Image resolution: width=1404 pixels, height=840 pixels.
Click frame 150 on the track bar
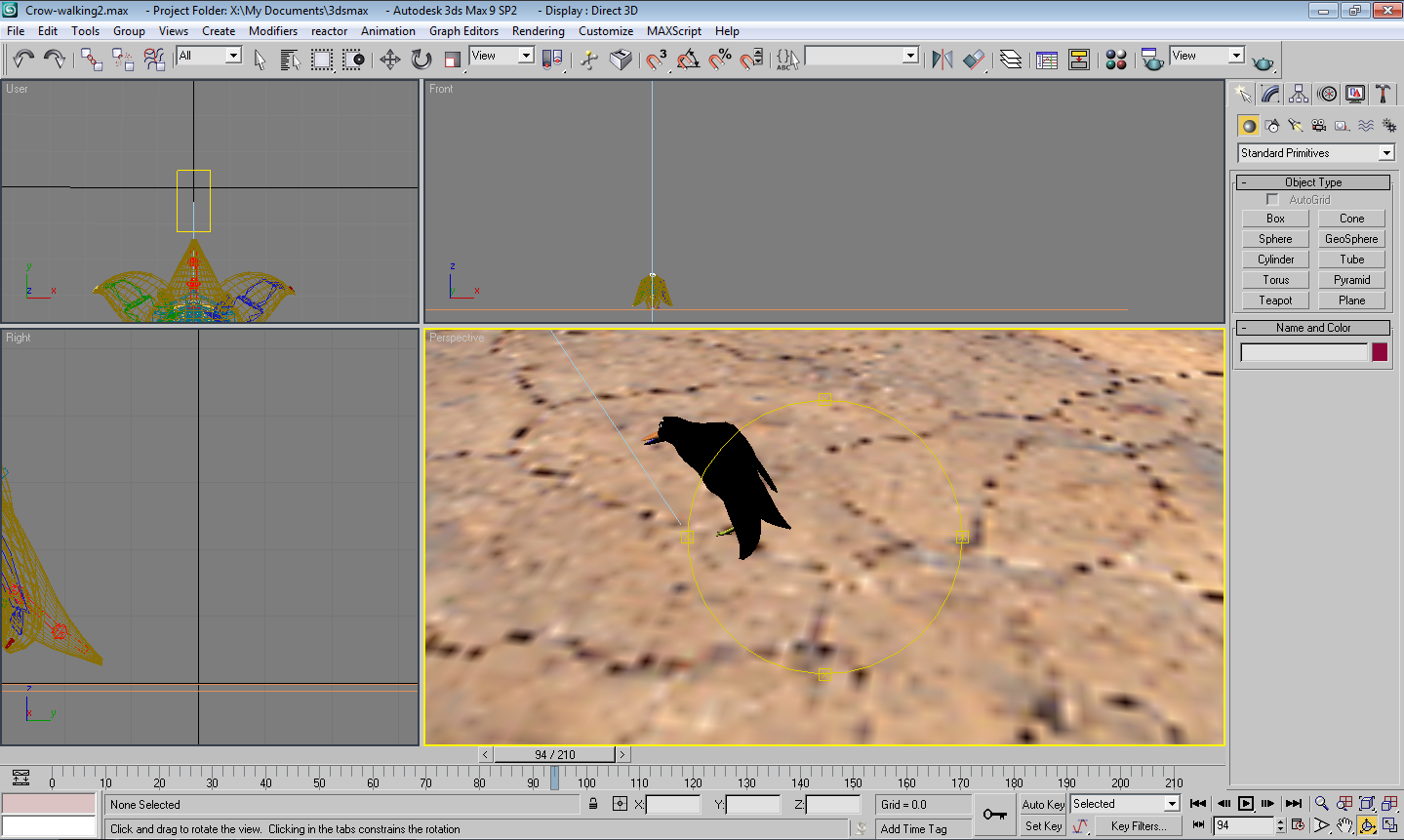point(853,779)
